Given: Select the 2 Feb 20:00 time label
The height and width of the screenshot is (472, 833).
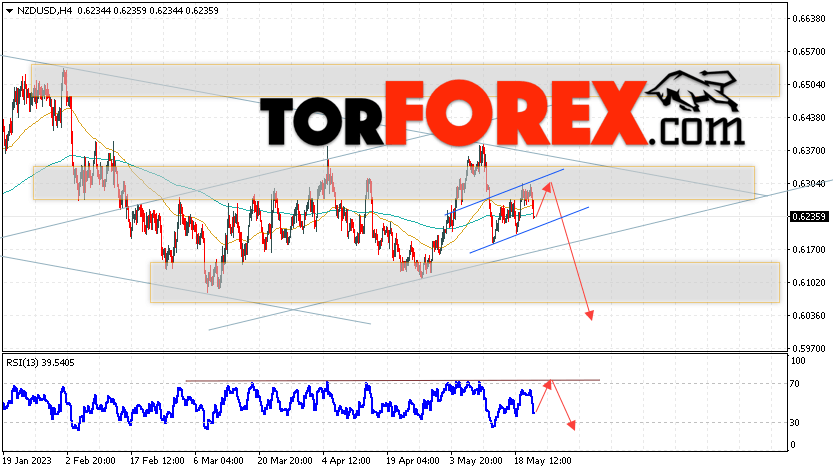Looking at the screenshot, I should [90, 460].
